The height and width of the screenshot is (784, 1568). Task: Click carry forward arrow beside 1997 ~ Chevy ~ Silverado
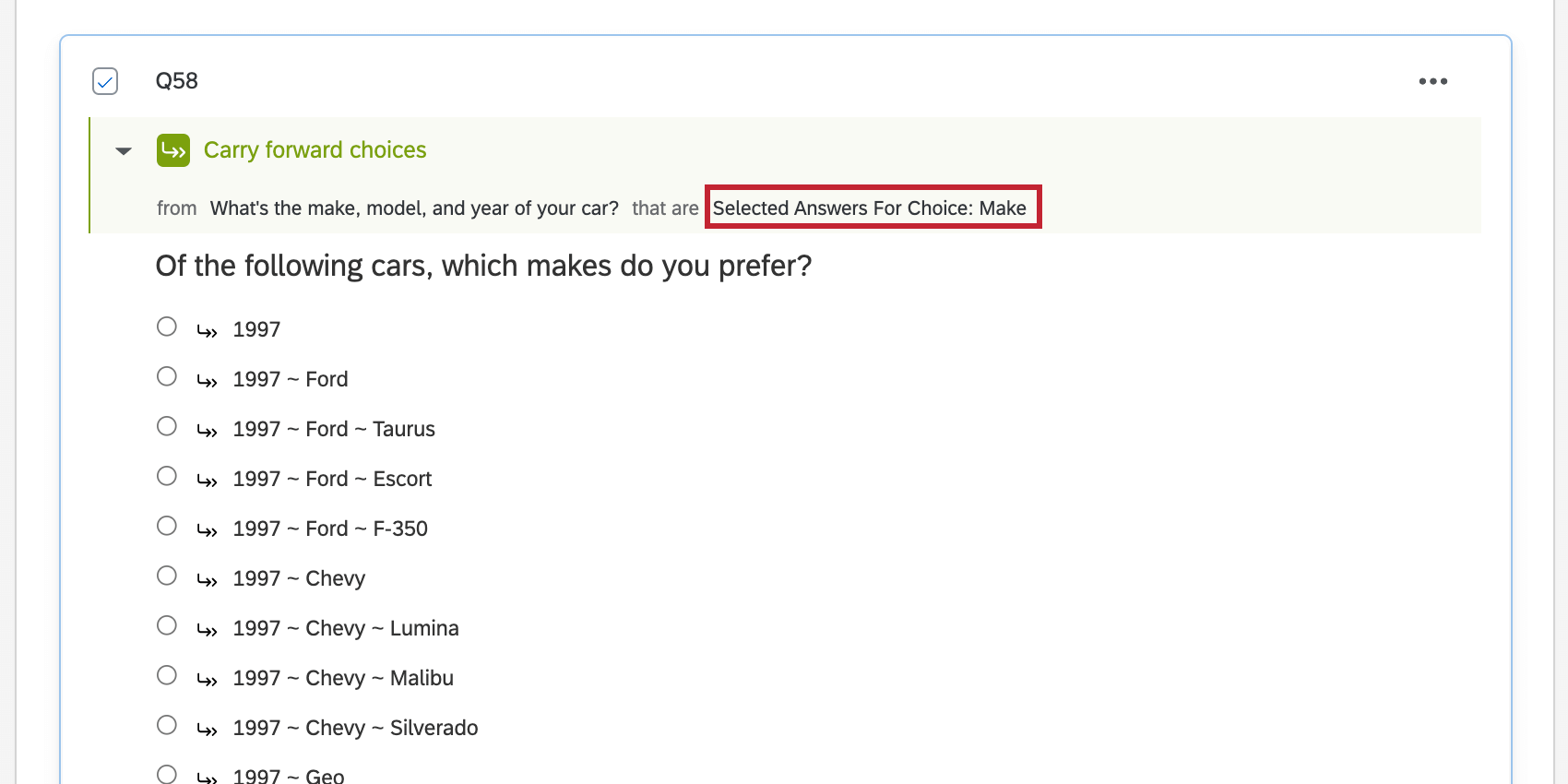tap(208, 730)
